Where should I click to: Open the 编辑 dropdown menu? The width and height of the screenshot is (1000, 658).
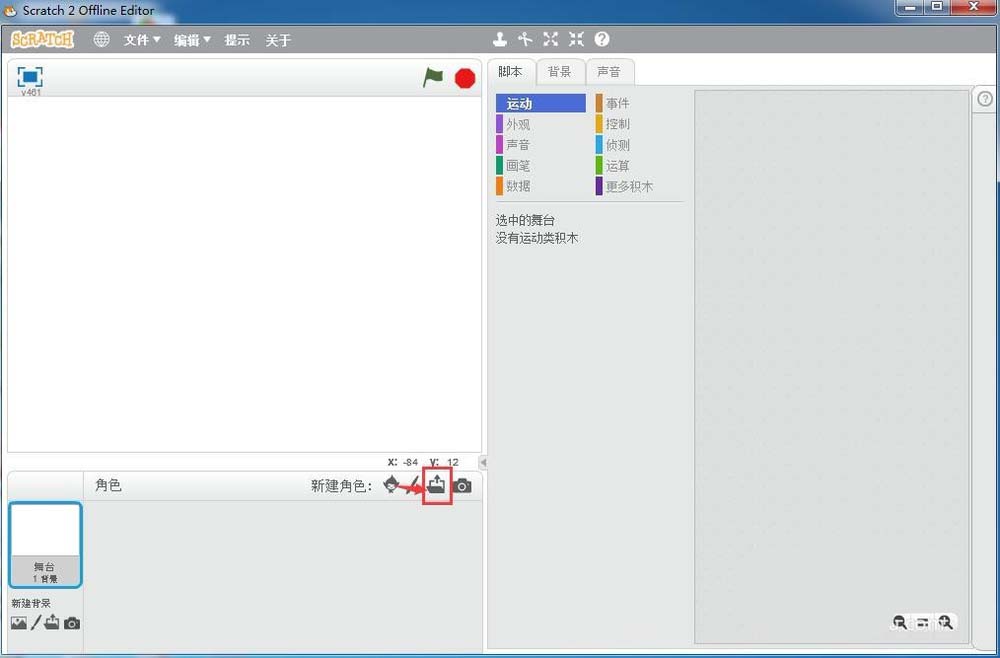[191, 40]
